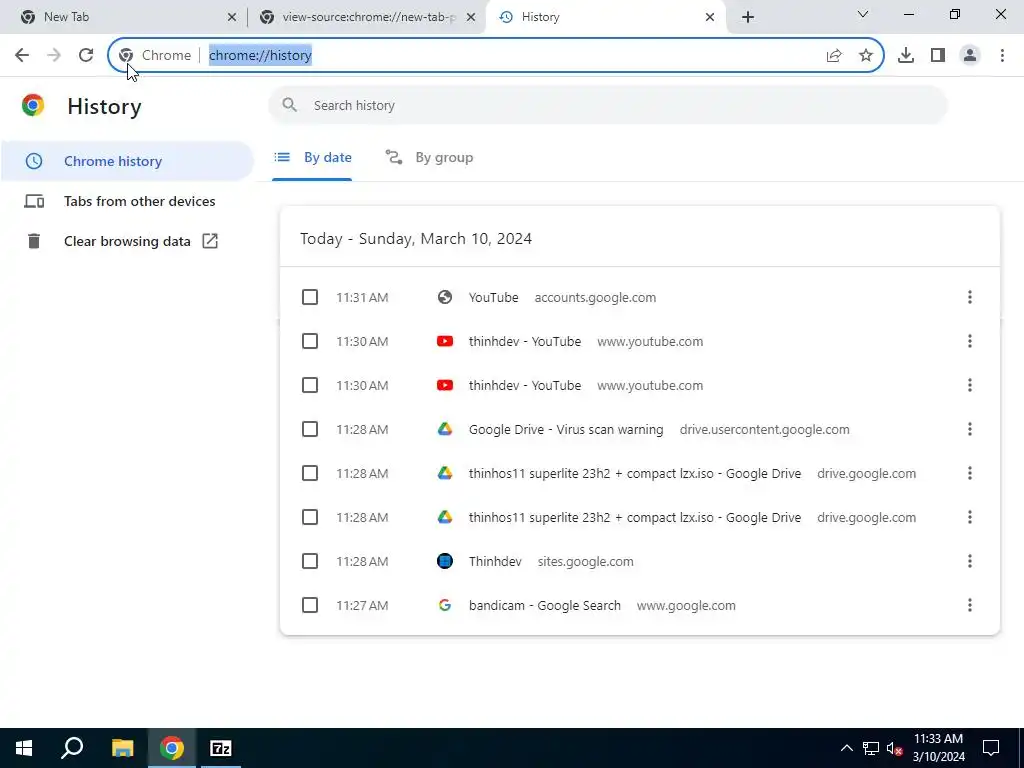1024x768 pixels.
Task: Click the Google favicon of bandicam search entry
Action: tap(445, 605)
